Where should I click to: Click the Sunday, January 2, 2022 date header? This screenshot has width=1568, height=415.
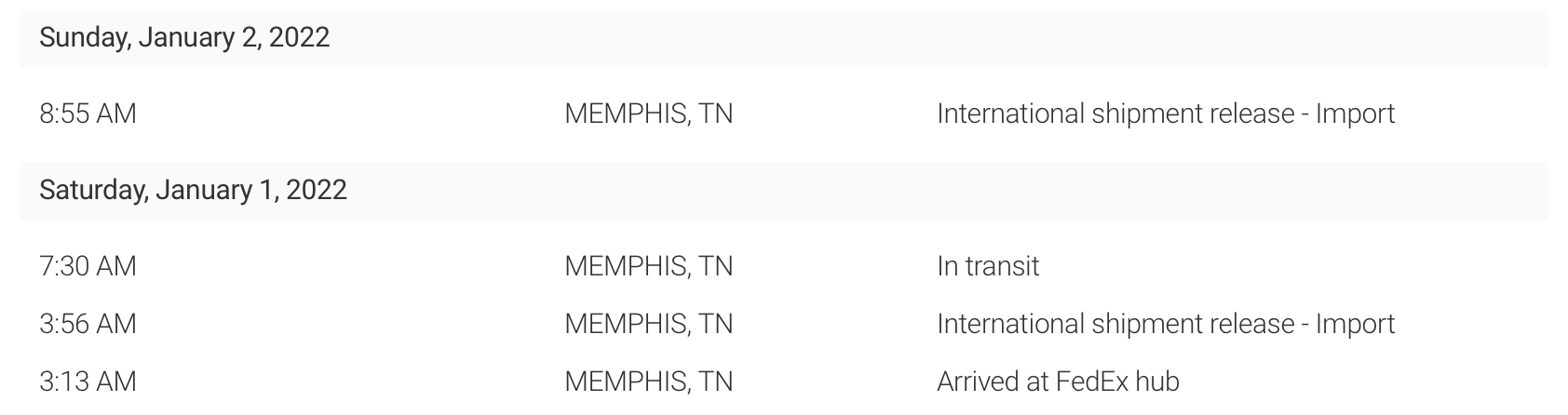[x=184, y=37]
